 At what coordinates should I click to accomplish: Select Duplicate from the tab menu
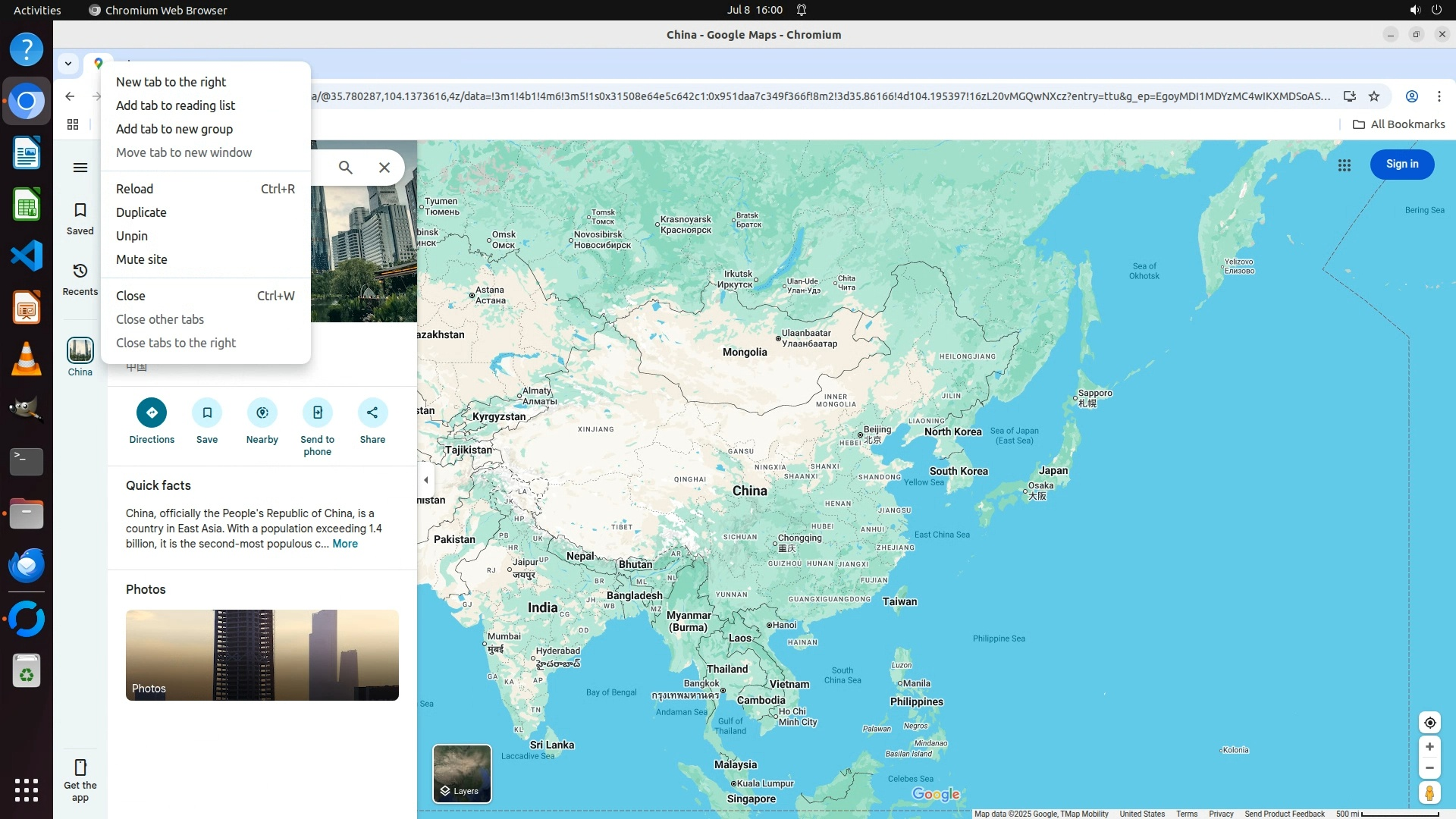pos(141,212)
